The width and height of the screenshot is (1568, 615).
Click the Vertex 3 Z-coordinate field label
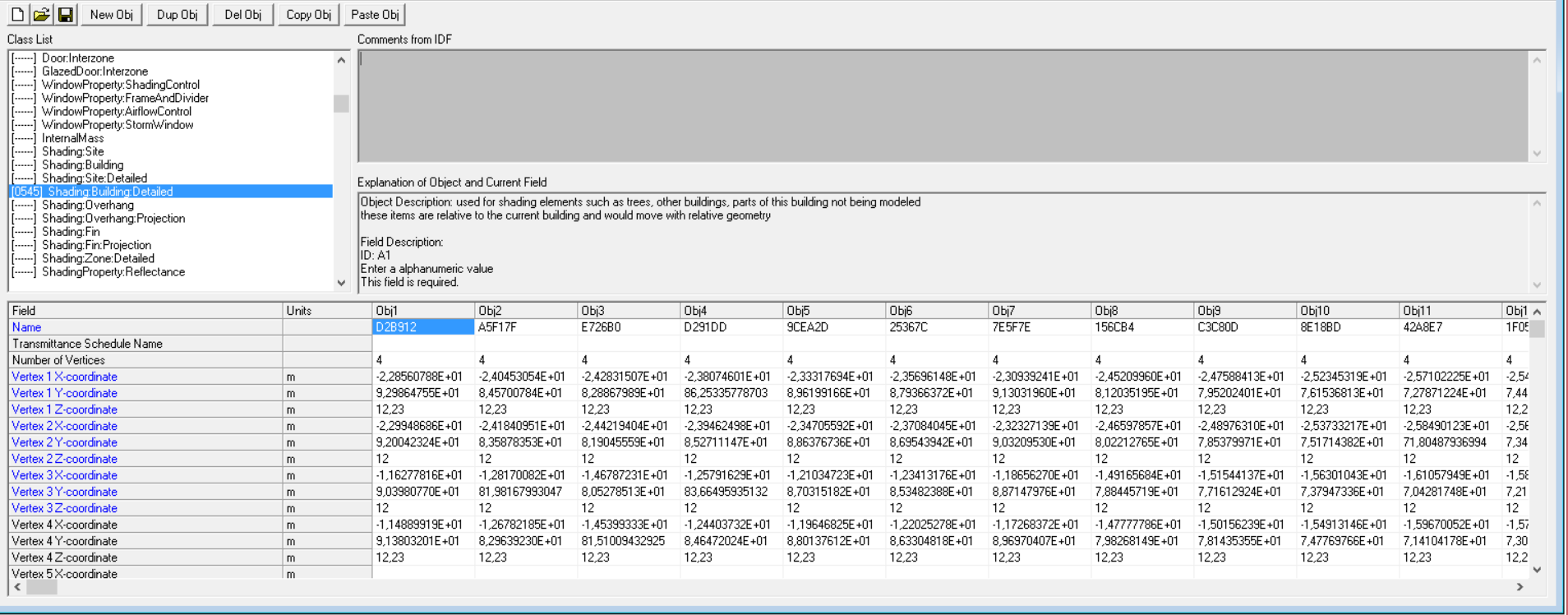click(64, 508)
